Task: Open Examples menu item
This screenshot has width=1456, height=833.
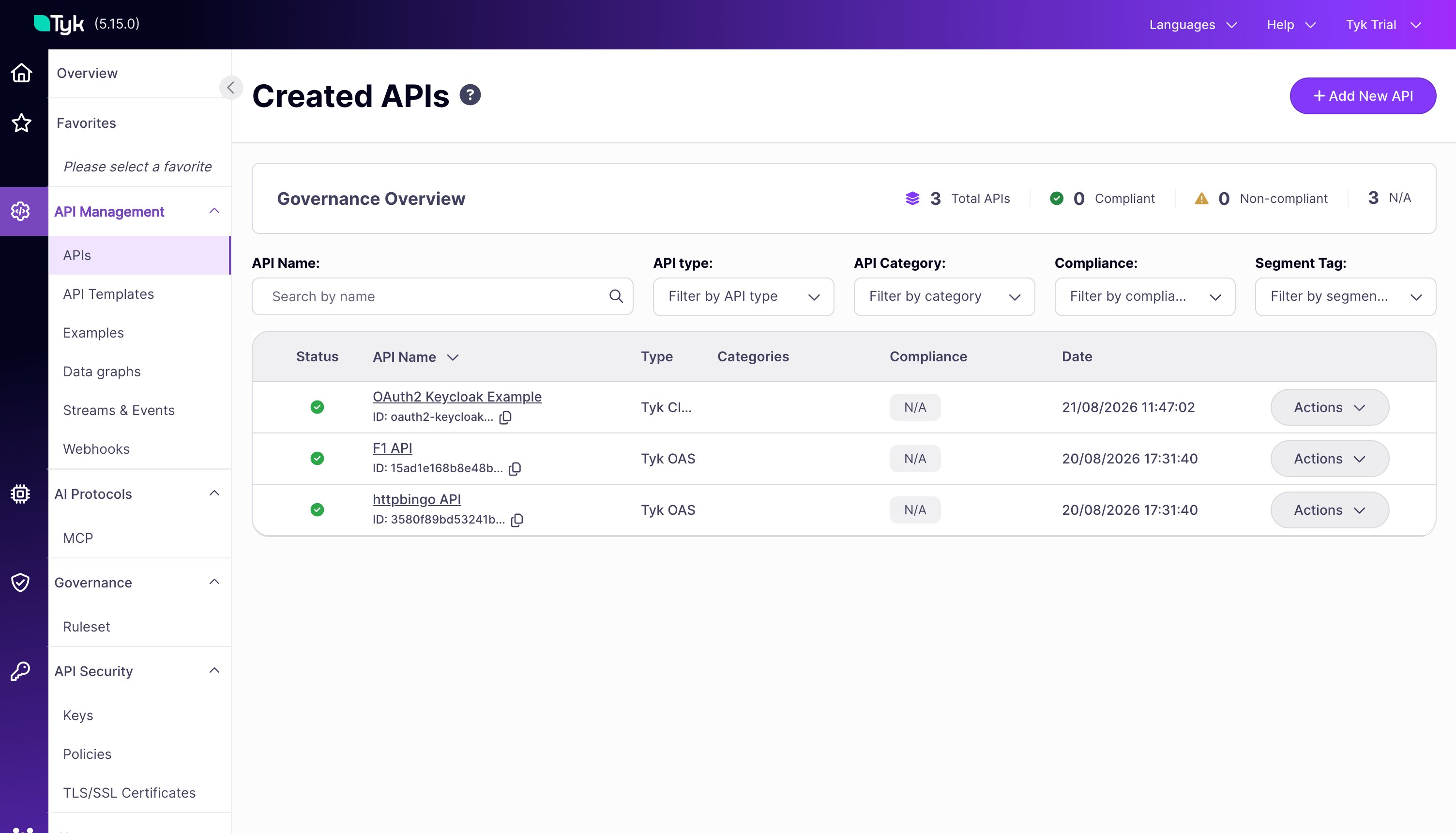Action: pos(93,333)
